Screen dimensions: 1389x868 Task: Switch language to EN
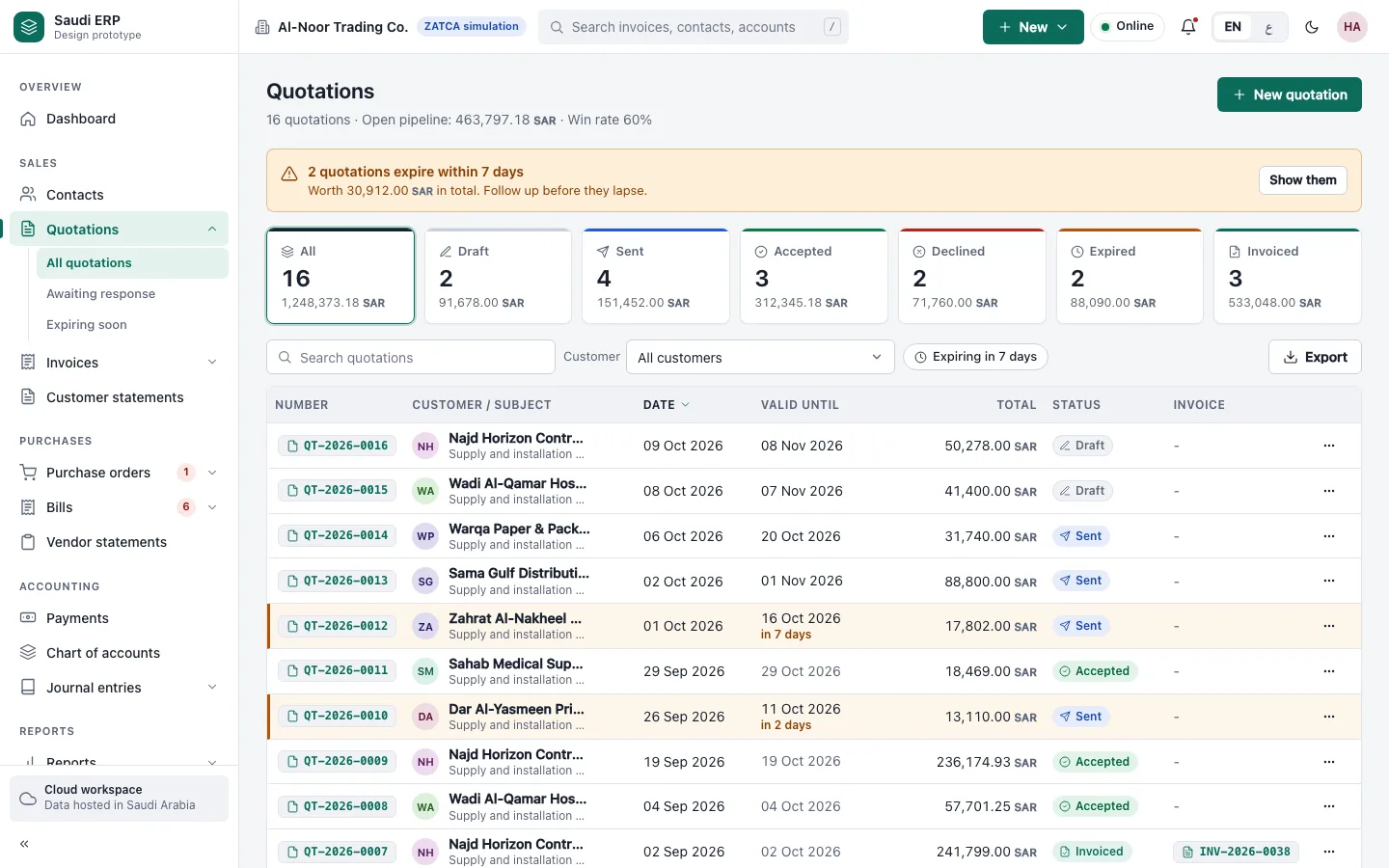coord(1233,27)
